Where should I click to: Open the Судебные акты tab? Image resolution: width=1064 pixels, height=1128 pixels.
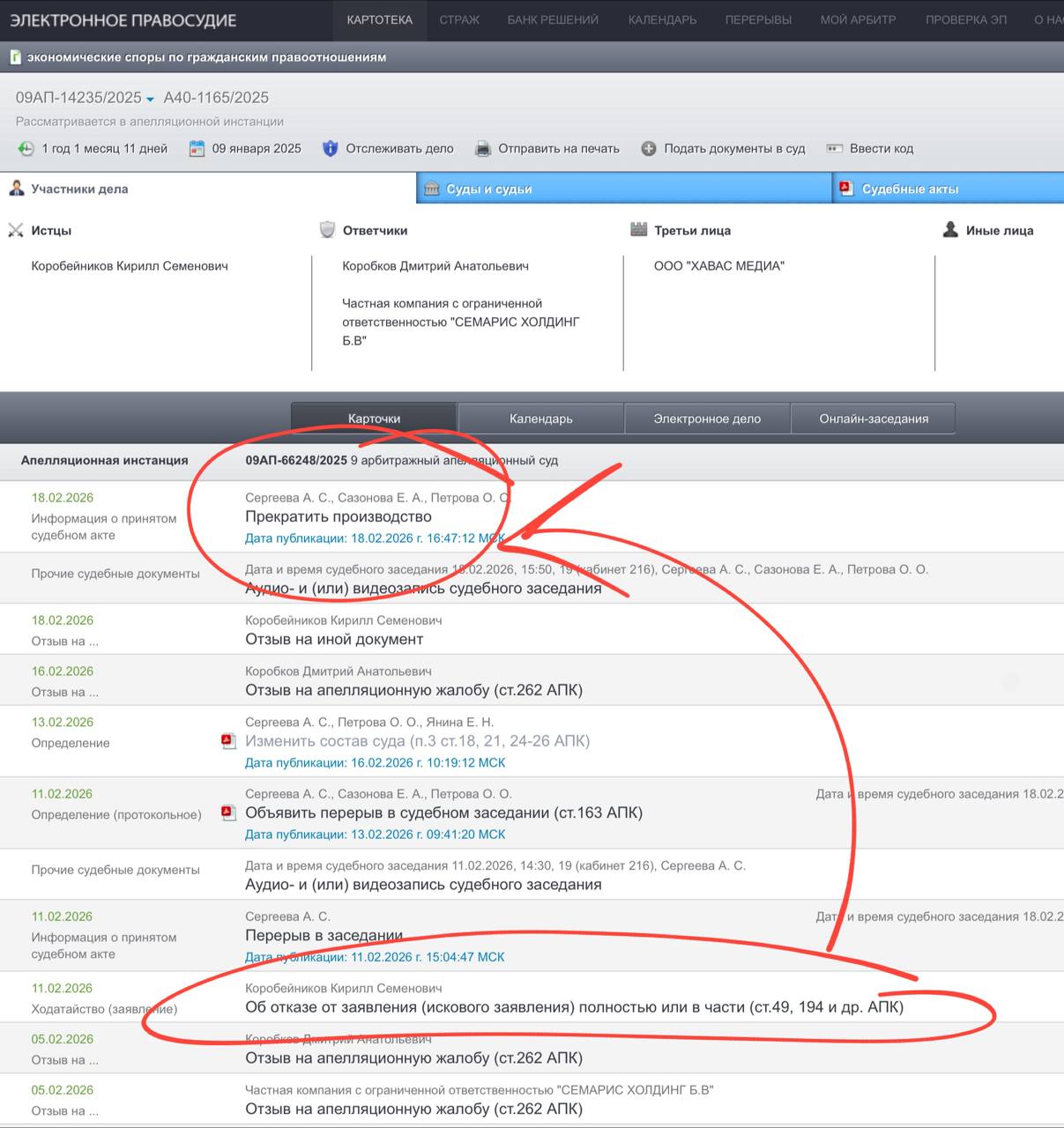[909, 189]
